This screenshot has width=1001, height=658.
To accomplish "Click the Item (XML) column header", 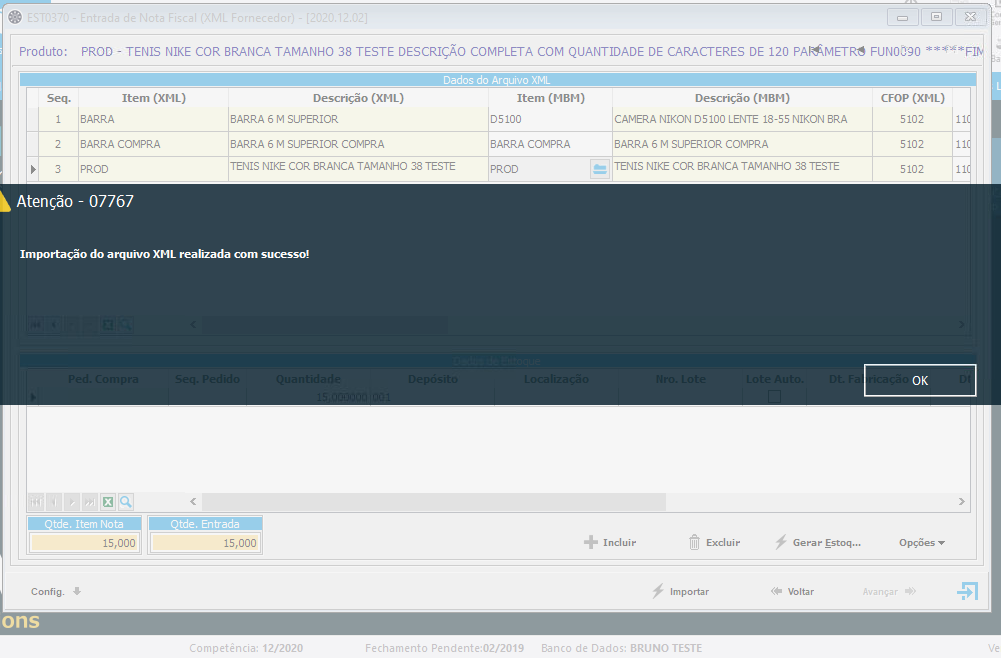I will click(153, 98).
